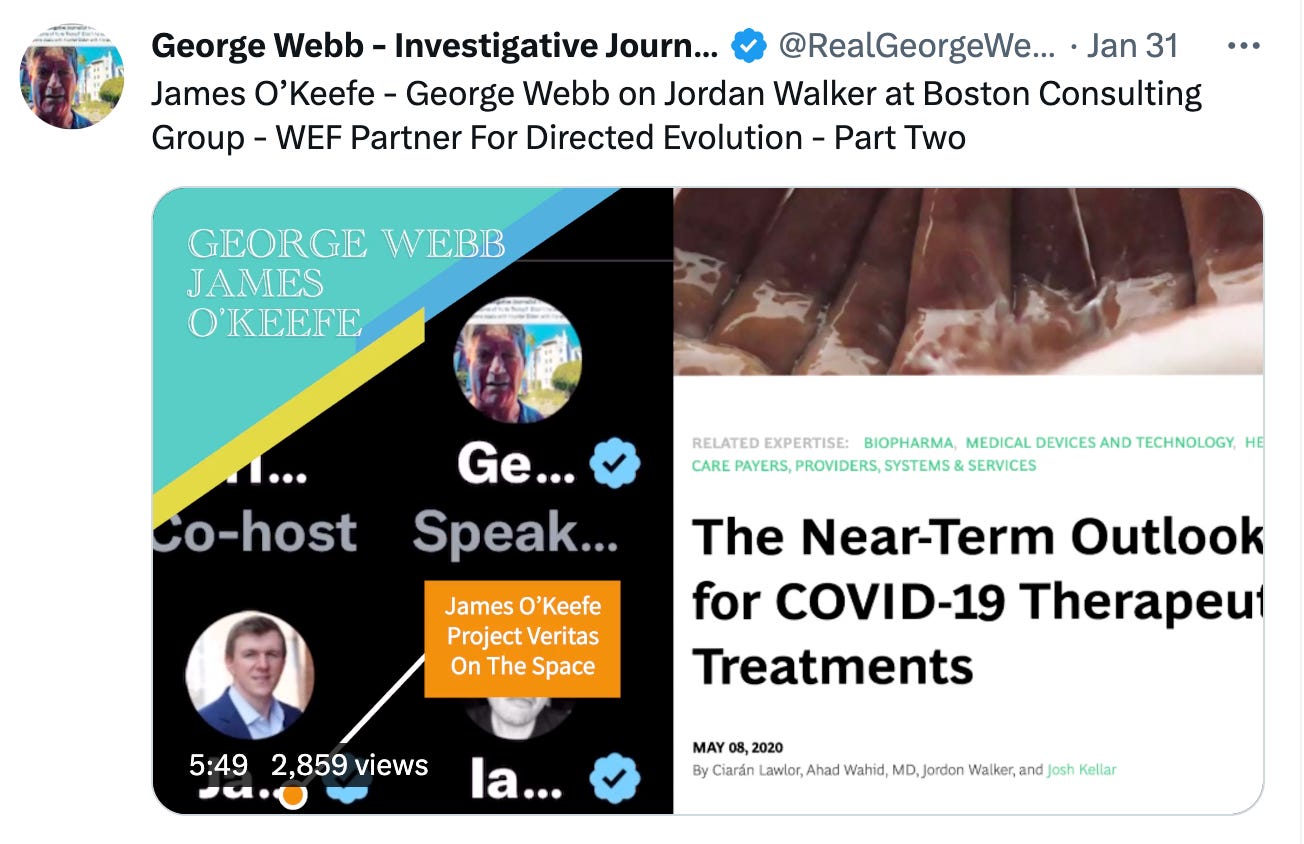Viewport: 1304px width, 844px height.
Task: Click The Near-Term Outlook article headline
Action: click(977, 601)
